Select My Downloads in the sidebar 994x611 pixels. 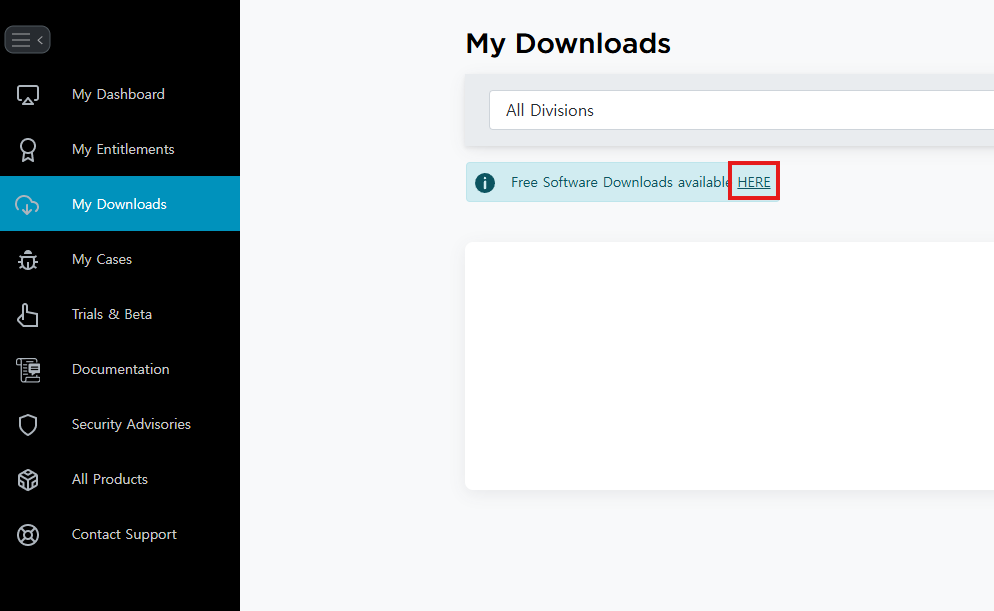(120, 204)
